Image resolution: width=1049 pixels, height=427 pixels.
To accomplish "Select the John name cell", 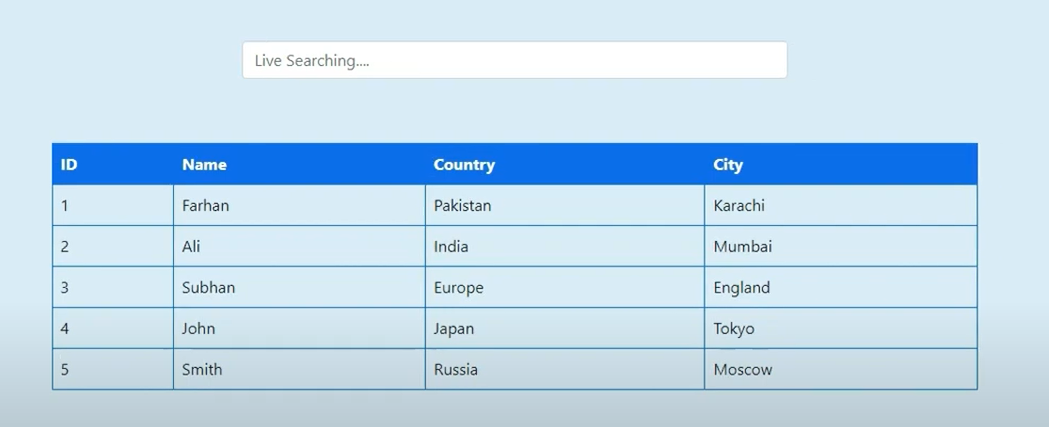I will click(299, 328).
